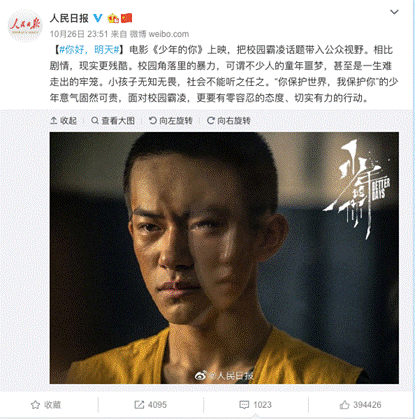Open the 人民日报 account name link
The height and width of the screenshot is (419, 415).
[x=69, y=18]
